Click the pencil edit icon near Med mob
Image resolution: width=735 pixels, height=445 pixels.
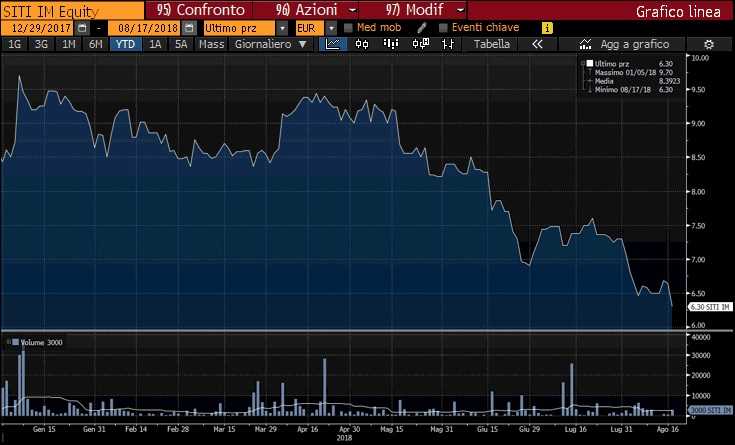tap(421, 28)
